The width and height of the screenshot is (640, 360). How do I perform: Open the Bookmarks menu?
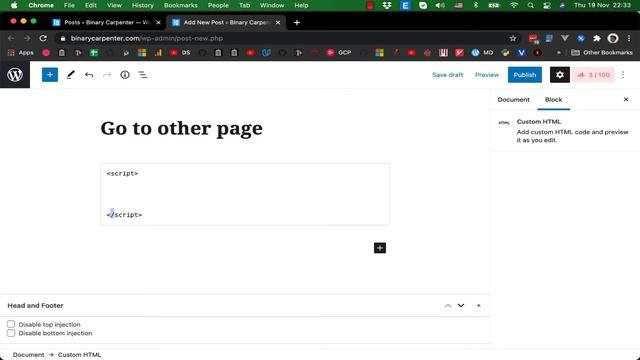tap(180, 5)
